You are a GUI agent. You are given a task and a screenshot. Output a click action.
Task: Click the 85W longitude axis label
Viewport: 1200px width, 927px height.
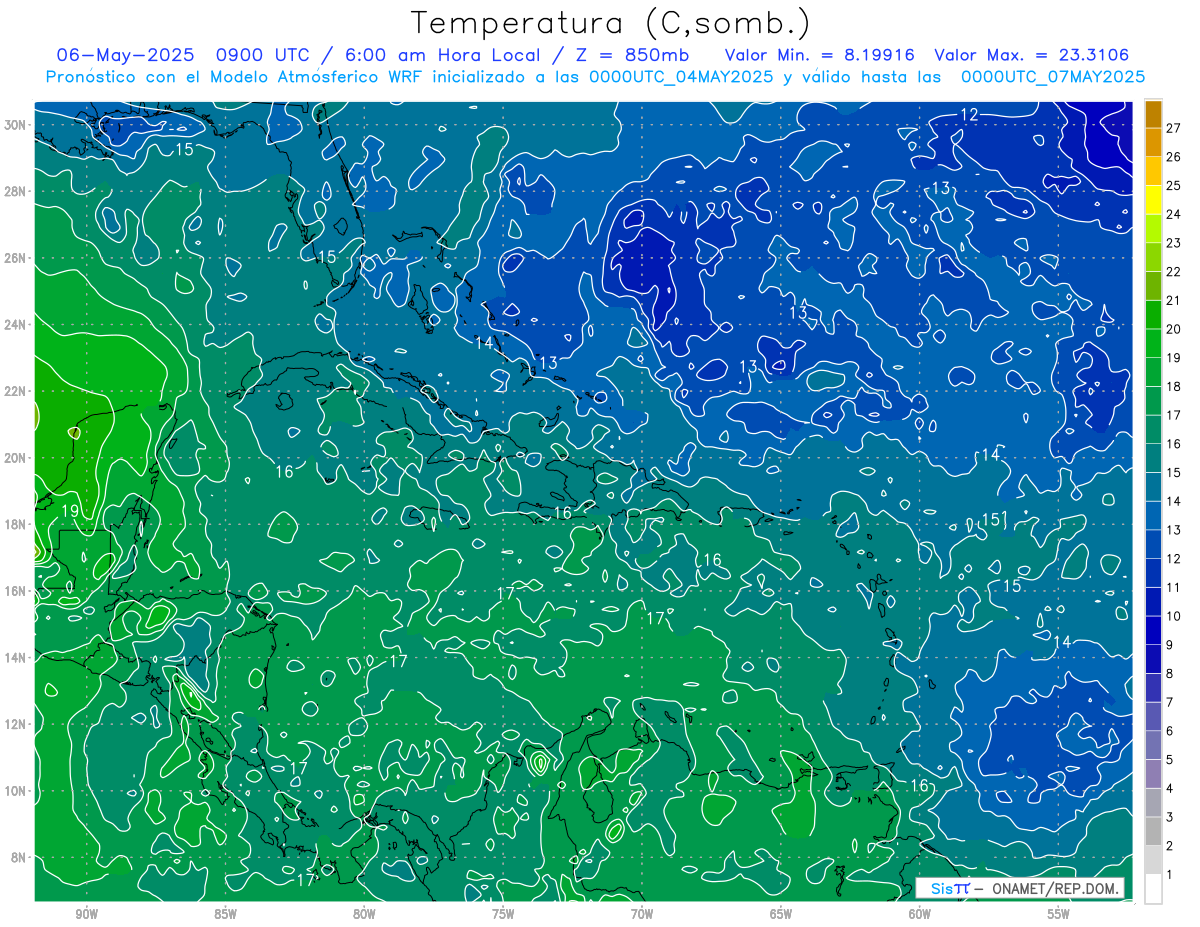pyautogui.click(x=225, y=915)
